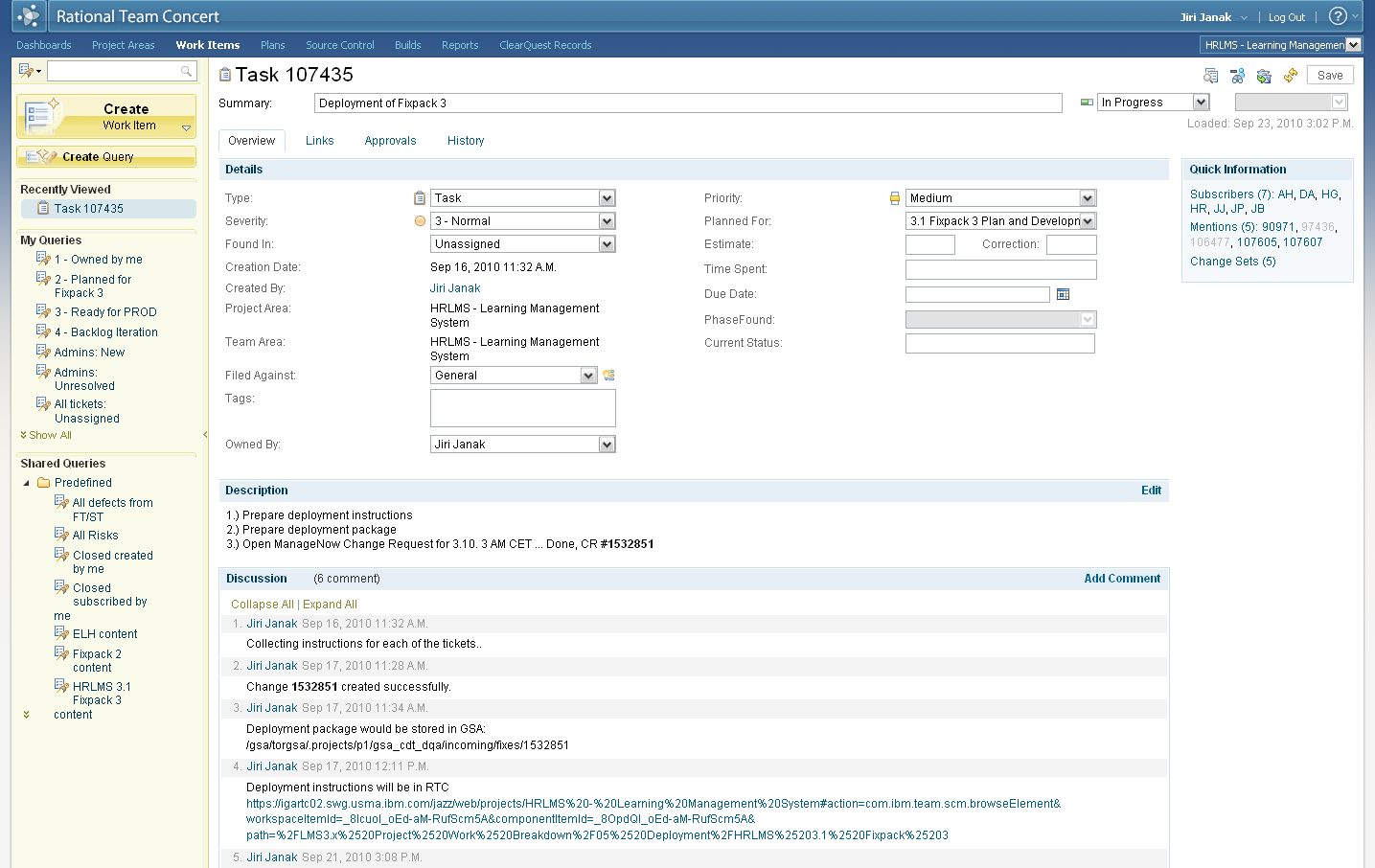The height and width of the screenshot is (868, 1375).
Task: Click the query icon beside 3 - Ready for PROD
Action: coord(43,311)
